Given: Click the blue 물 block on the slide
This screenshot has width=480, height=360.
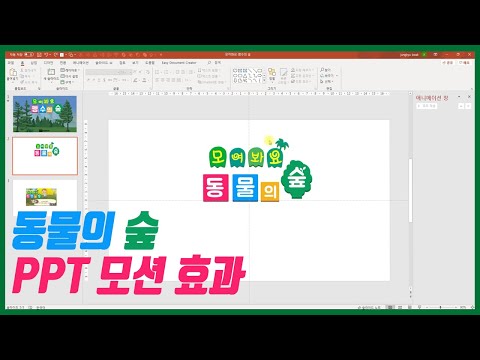Looking at the screenshot, I should tap(245, 188).
